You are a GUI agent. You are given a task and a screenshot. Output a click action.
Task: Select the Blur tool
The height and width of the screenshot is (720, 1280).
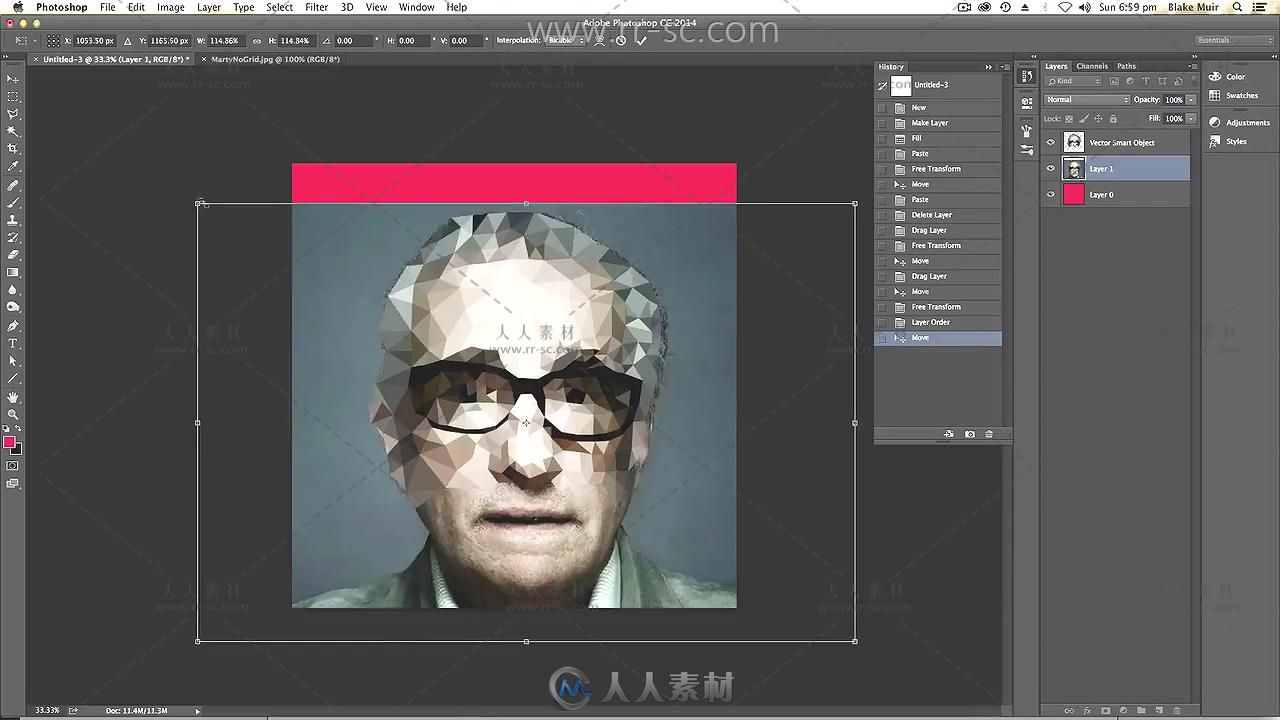point(13,290)
